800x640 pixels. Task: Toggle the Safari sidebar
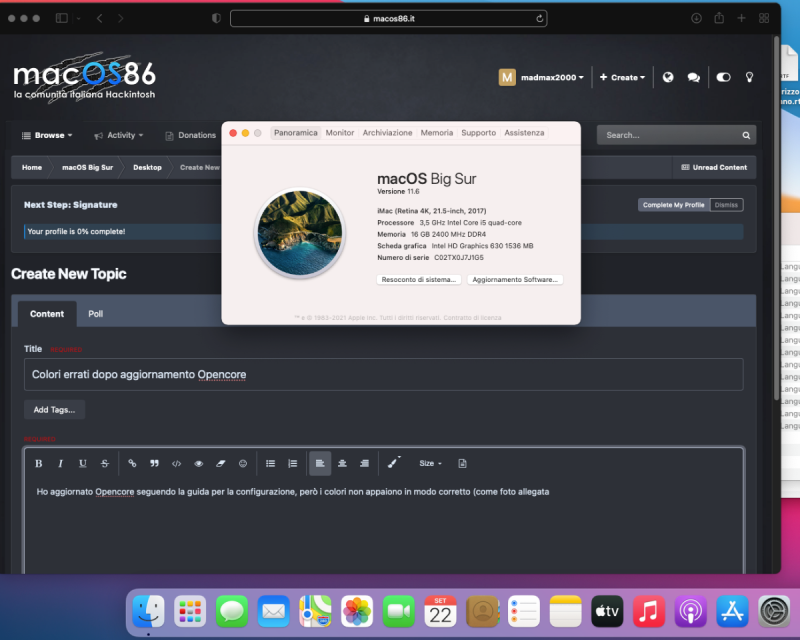point(62,18)
